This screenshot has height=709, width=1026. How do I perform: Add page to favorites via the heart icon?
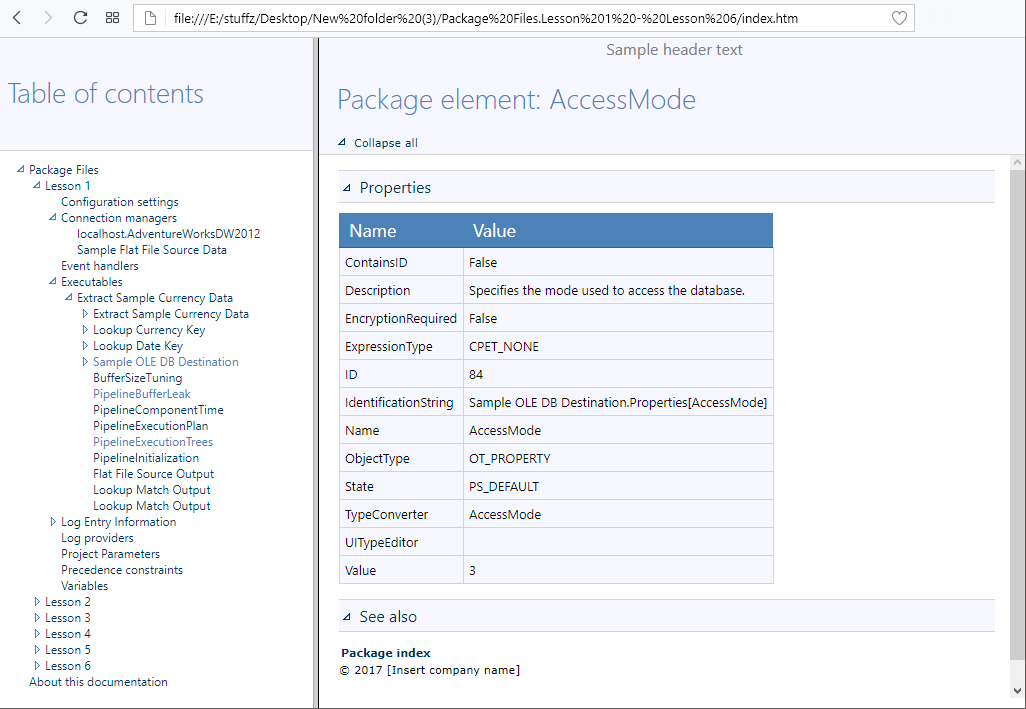[899, 17]
